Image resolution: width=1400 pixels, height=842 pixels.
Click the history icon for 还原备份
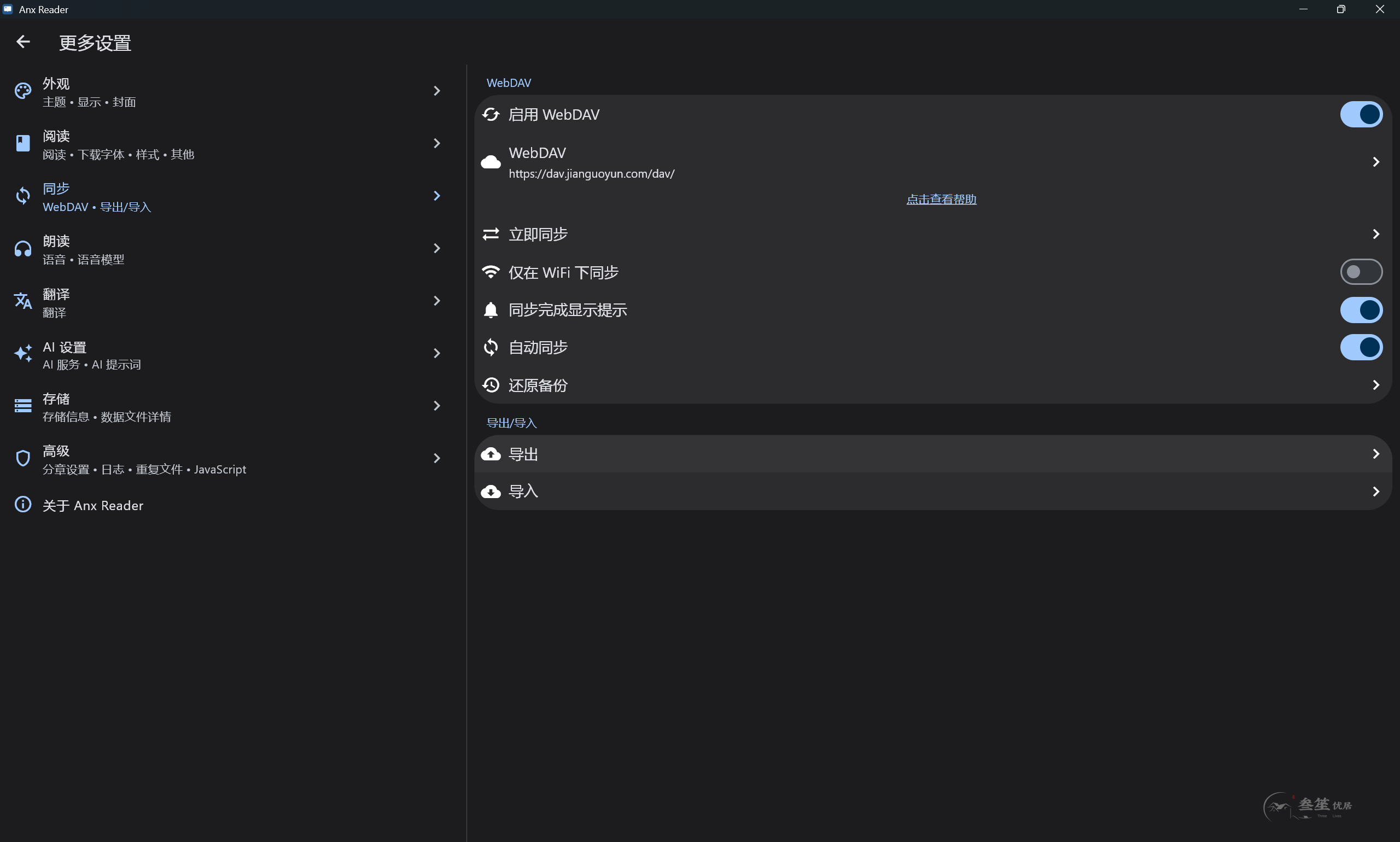tap(491, 385)
